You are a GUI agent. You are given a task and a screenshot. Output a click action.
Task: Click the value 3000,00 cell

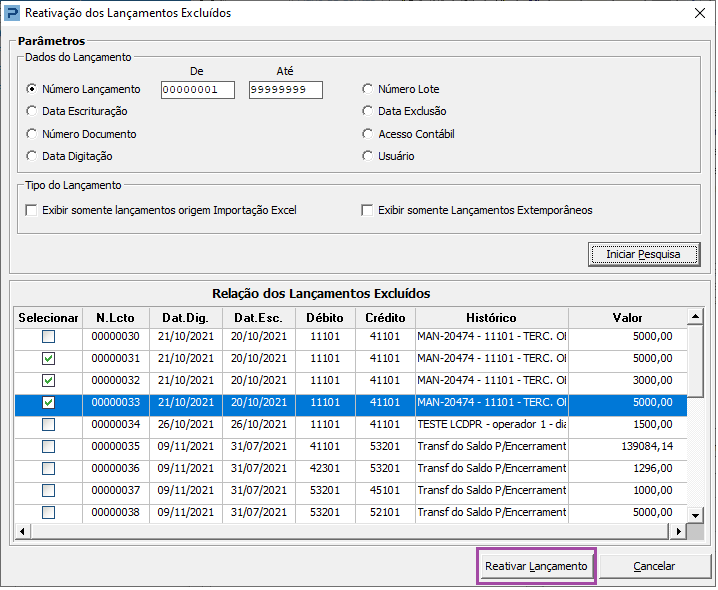[x=627, y=381]
